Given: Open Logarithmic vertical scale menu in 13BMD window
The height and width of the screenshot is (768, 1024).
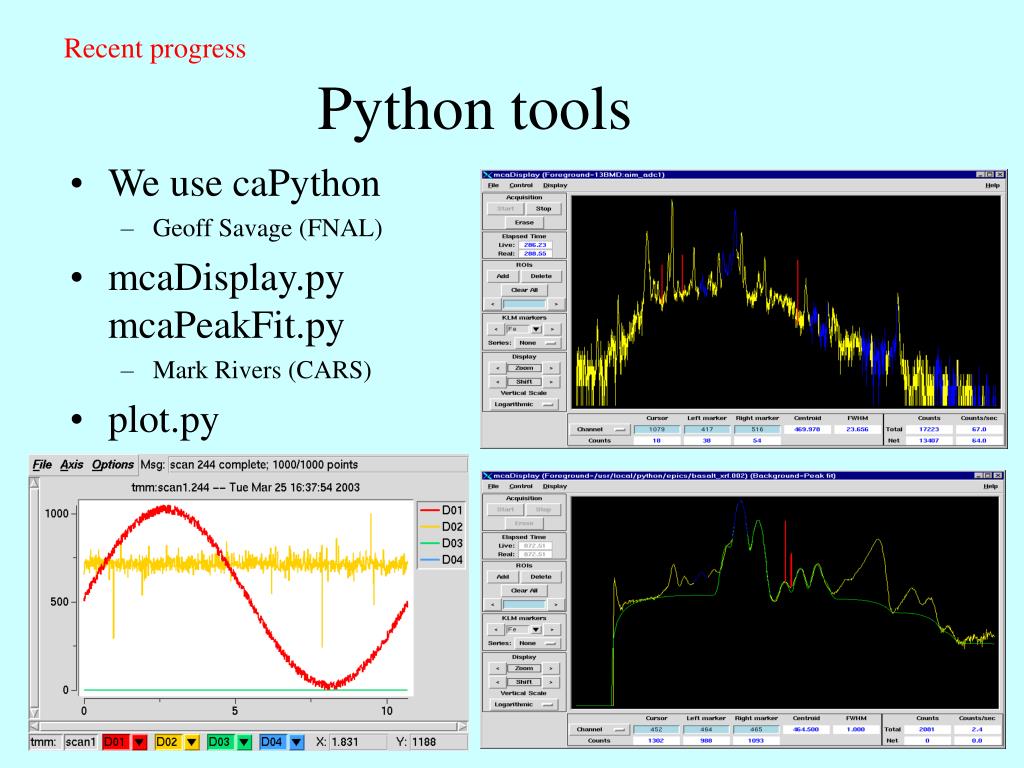Looking at the screenshot, I should click(x=524, y=405).
